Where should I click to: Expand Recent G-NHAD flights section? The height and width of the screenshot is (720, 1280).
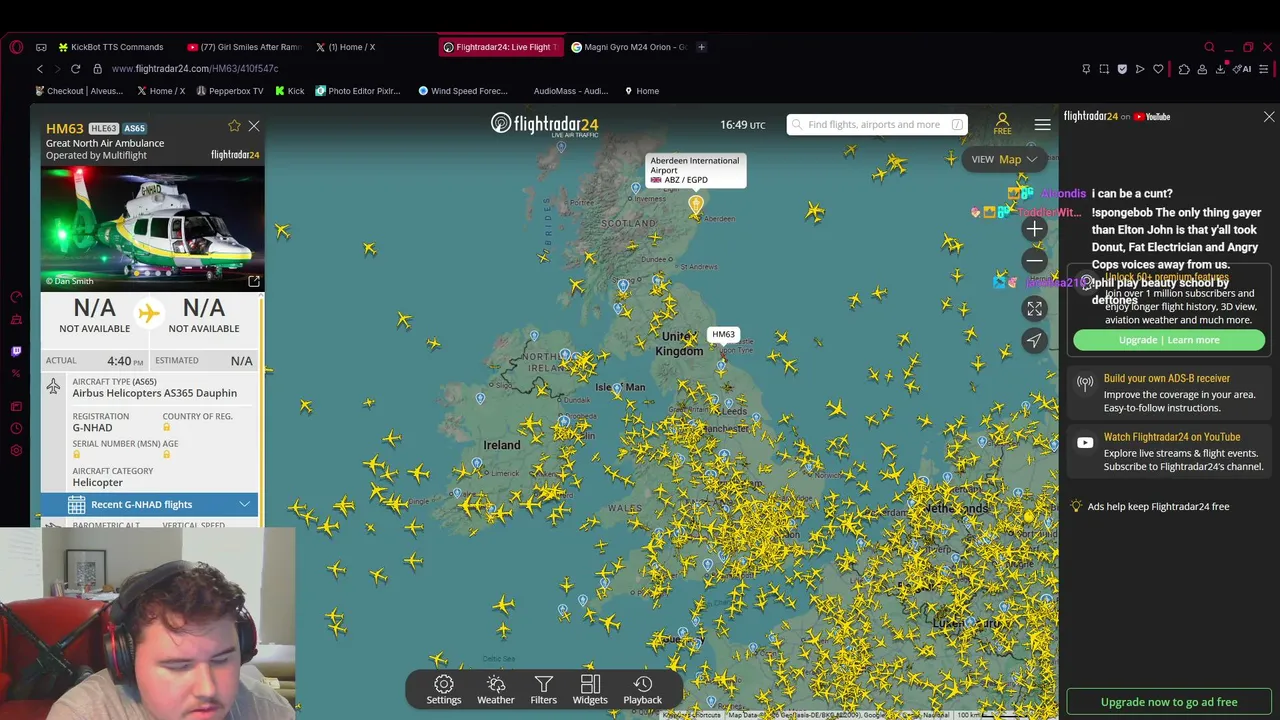coord(150,505)
